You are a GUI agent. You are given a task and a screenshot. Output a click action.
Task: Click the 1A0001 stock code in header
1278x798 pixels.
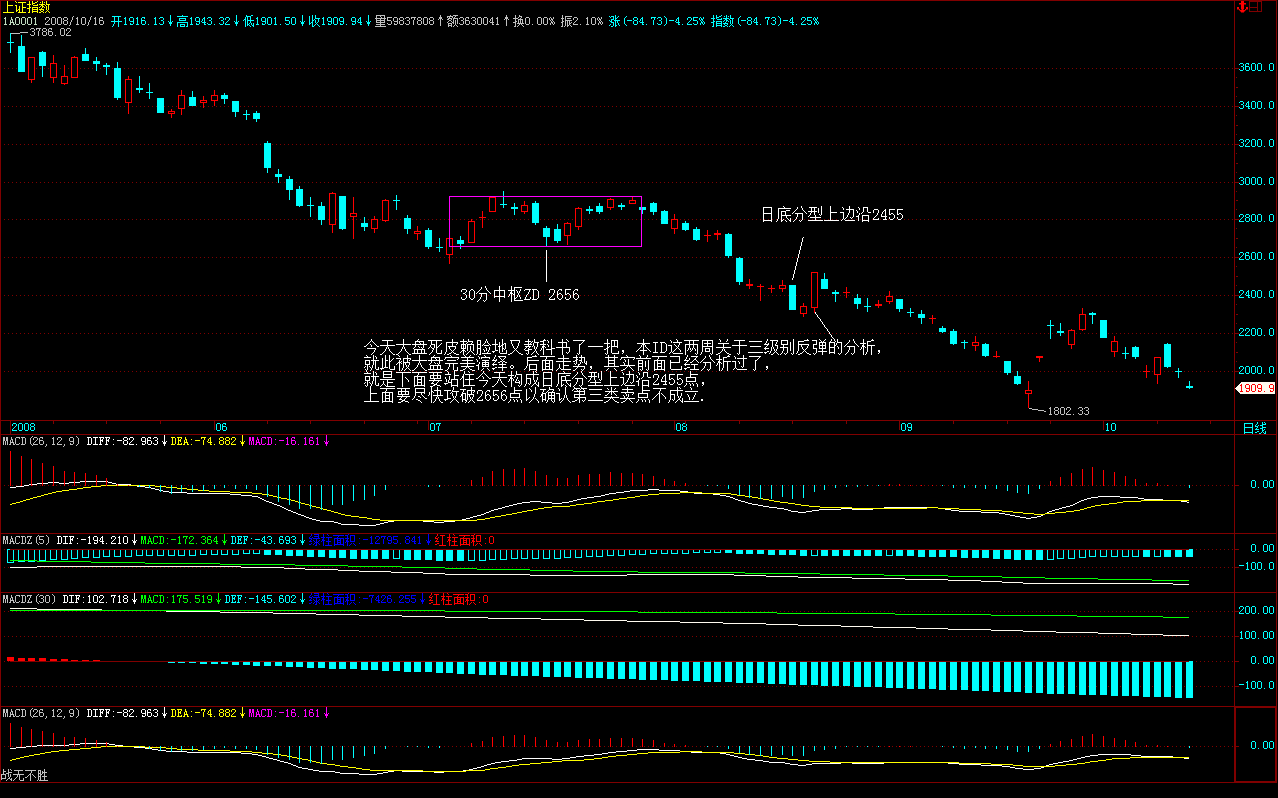20,21
